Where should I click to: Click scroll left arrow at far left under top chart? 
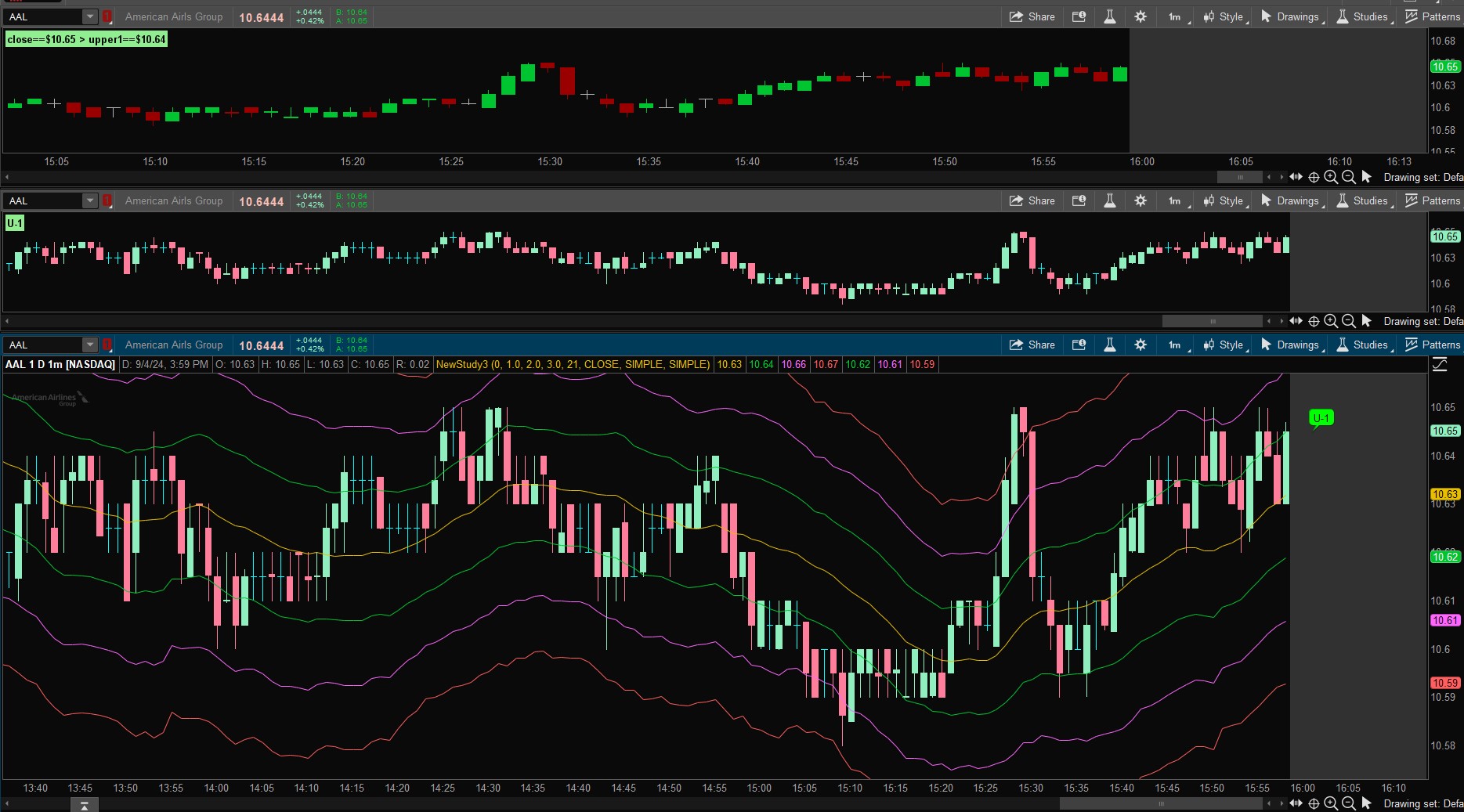pos(7,177)
